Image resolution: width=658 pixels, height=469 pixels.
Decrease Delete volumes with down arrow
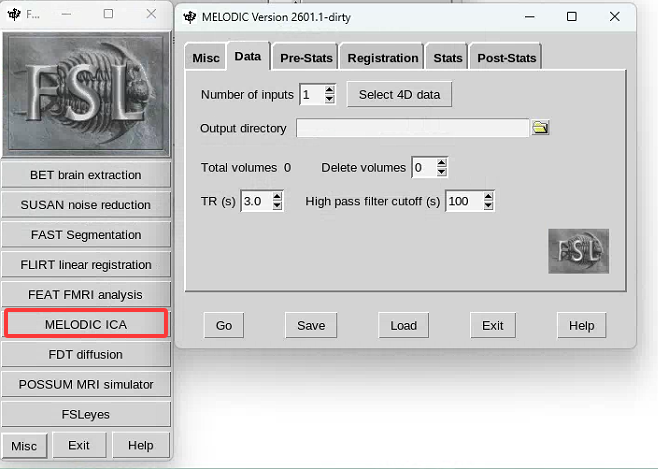click(441, 172)
